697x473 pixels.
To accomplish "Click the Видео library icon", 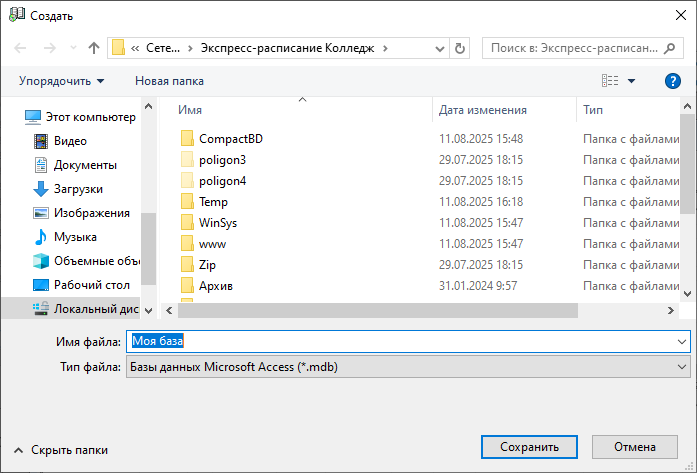I will point(41,141).
